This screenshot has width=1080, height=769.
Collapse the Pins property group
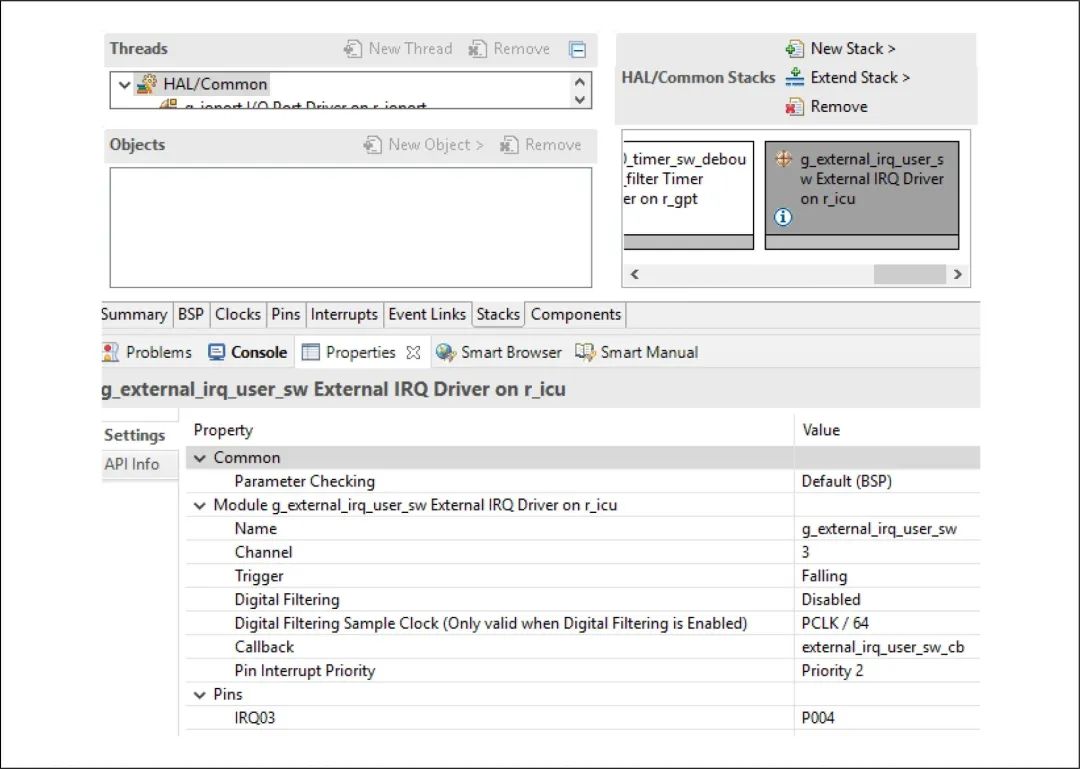(x=201, y=694)
